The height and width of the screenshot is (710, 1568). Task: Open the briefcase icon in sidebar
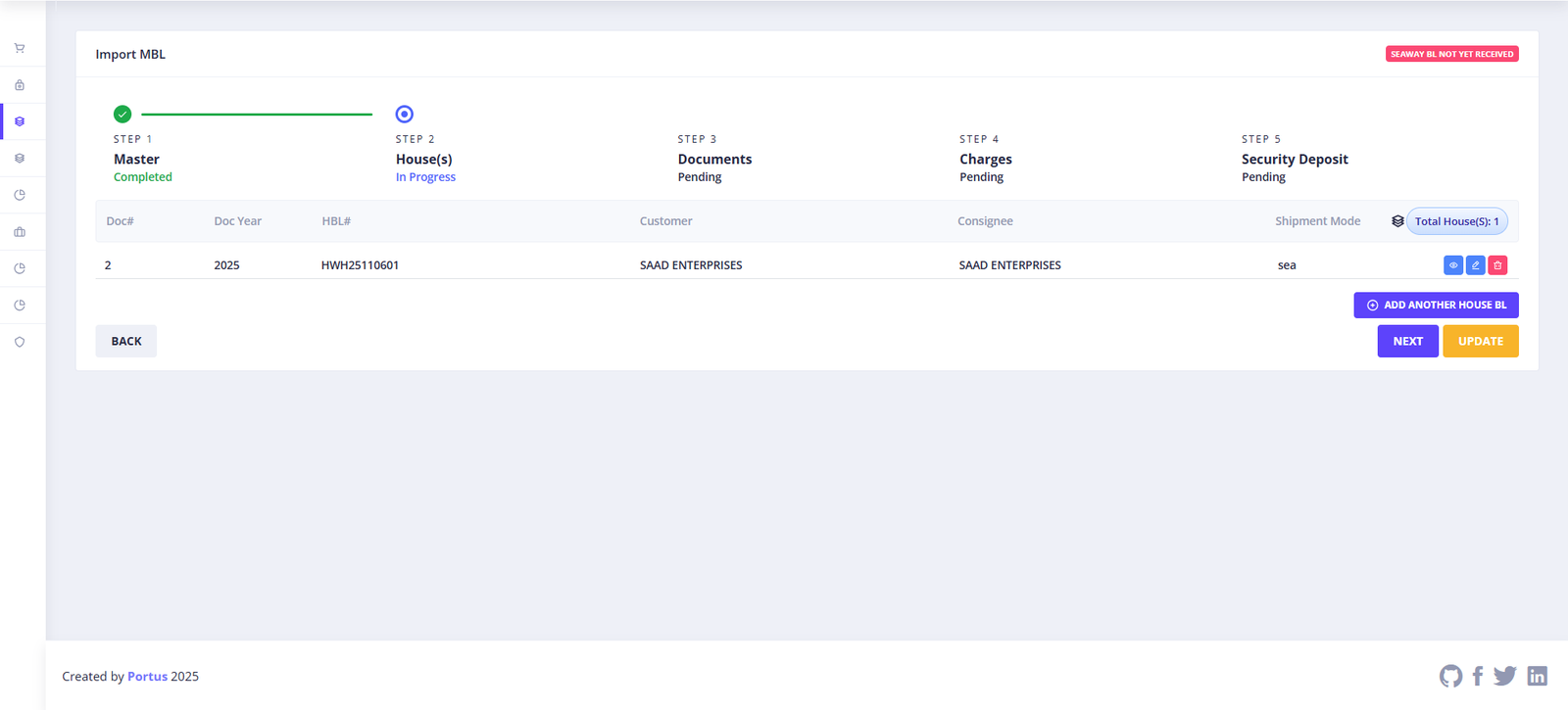click(20, 232)
